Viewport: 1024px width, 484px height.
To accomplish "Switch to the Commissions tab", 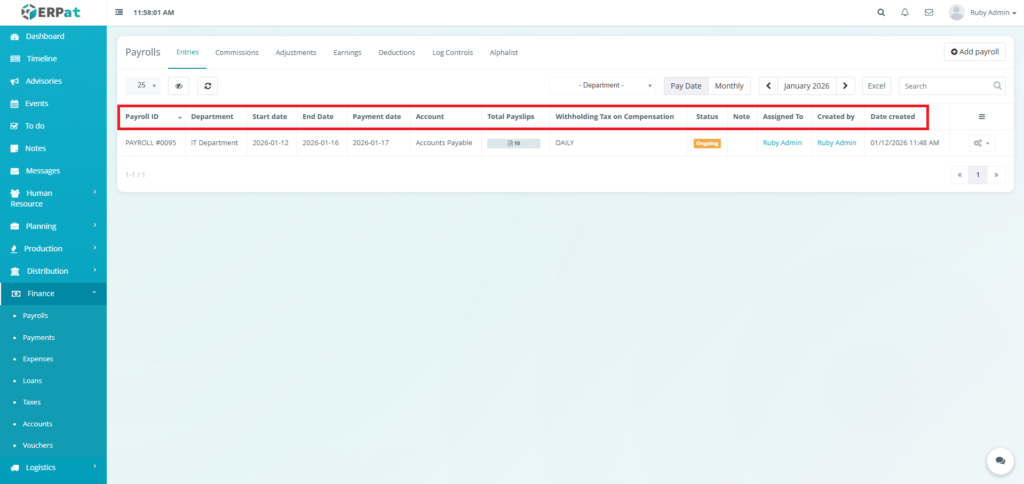I will (237, 52).
